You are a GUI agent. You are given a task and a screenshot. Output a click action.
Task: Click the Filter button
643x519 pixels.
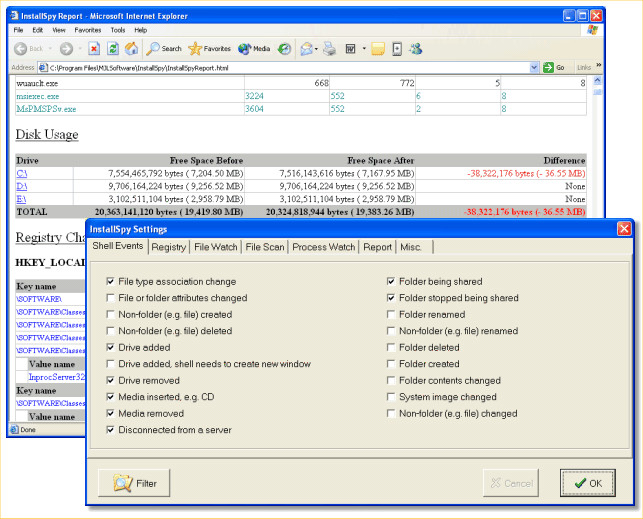click(x=134, y=483)
